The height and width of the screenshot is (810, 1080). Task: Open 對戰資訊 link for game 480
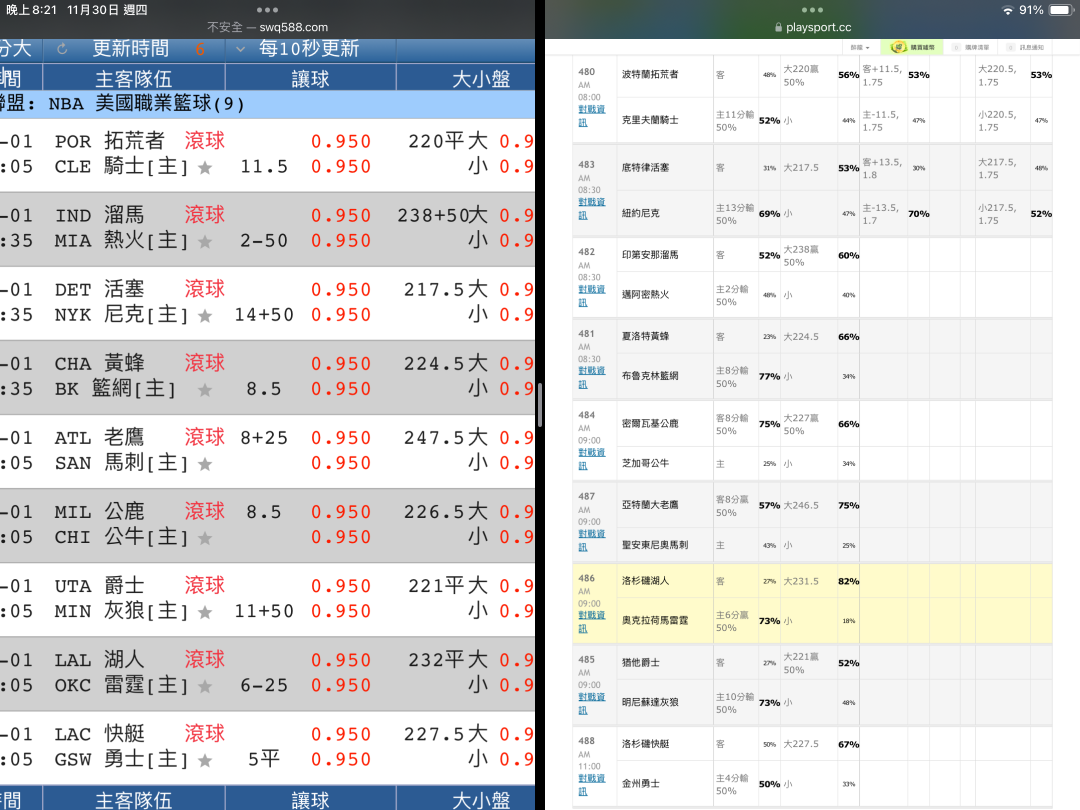(592, 116)
